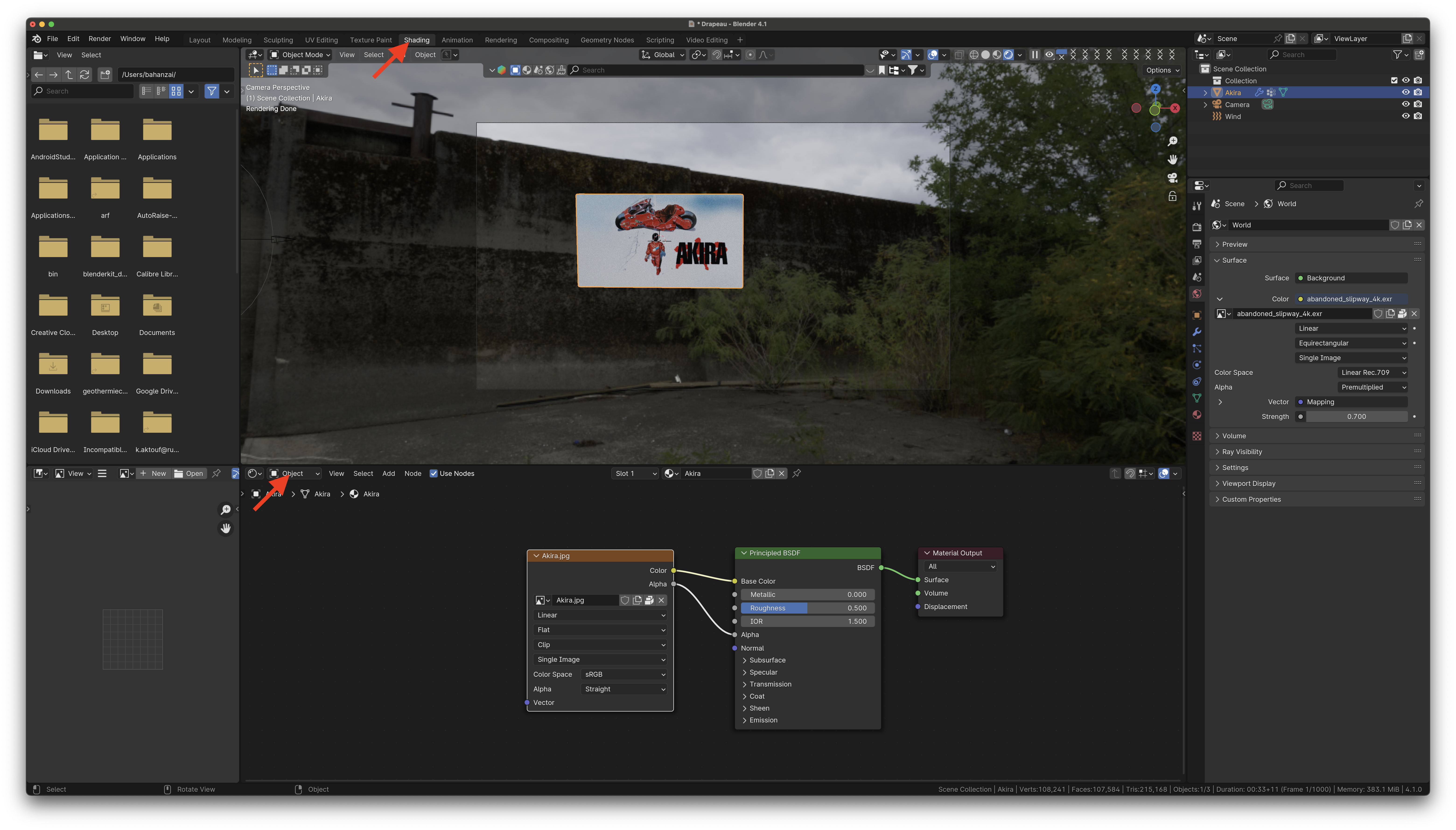Image resolution: width=1456 pixels, height=830 pixels.
Task: Open the Equirectangular projection dropdown
Action: click(x=1351, y=343)
